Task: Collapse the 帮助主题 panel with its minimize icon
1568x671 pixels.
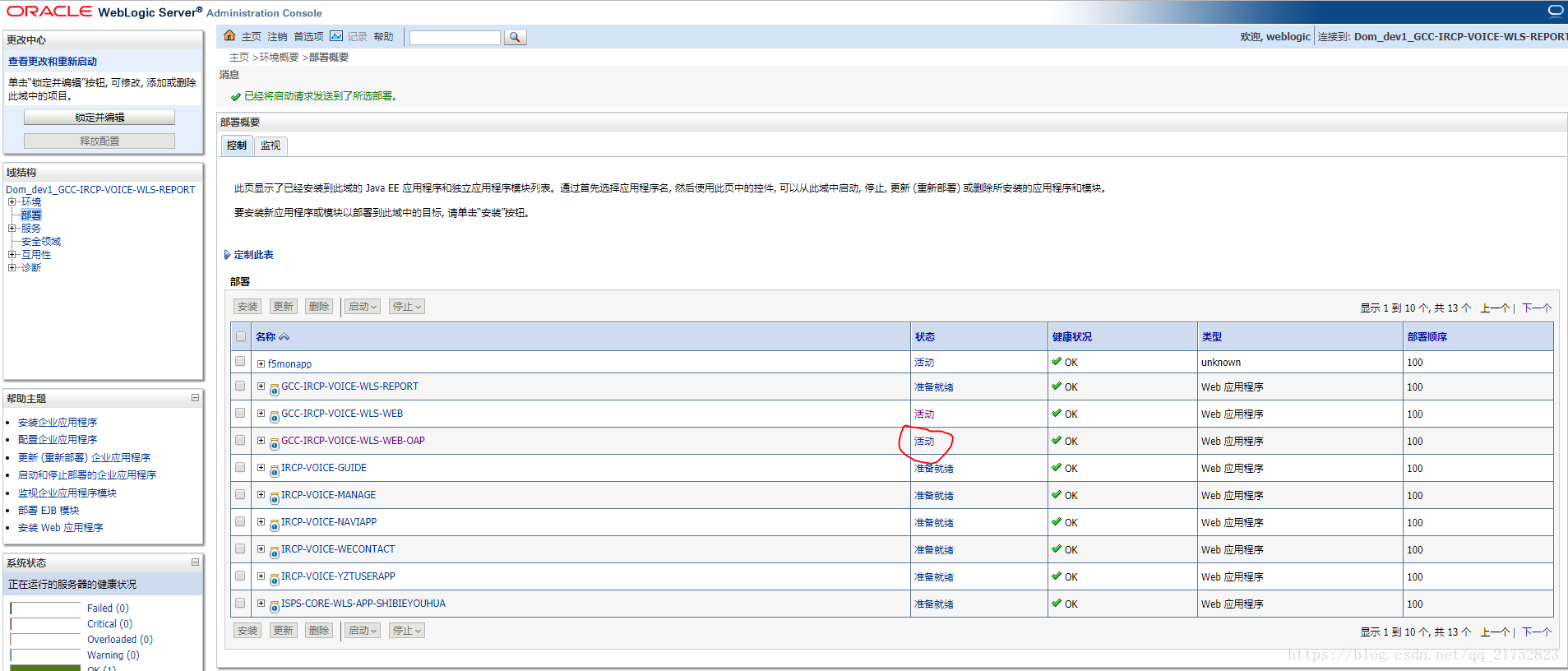Action: pyautogui.click(x=195, y=398)
